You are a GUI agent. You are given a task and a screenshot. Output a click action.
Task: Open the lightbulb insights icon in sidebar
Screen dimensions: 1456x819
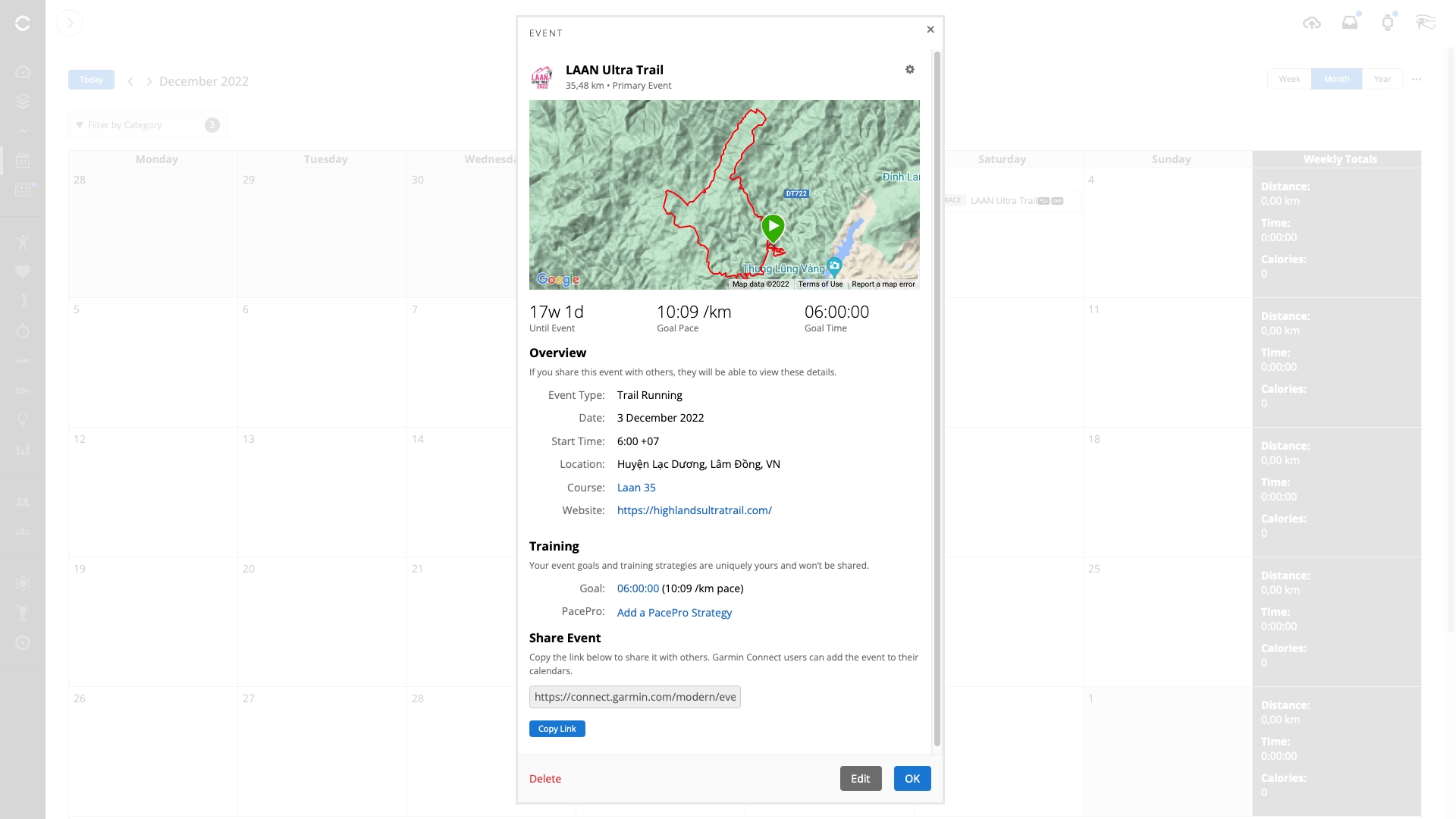tap(23, 419)
